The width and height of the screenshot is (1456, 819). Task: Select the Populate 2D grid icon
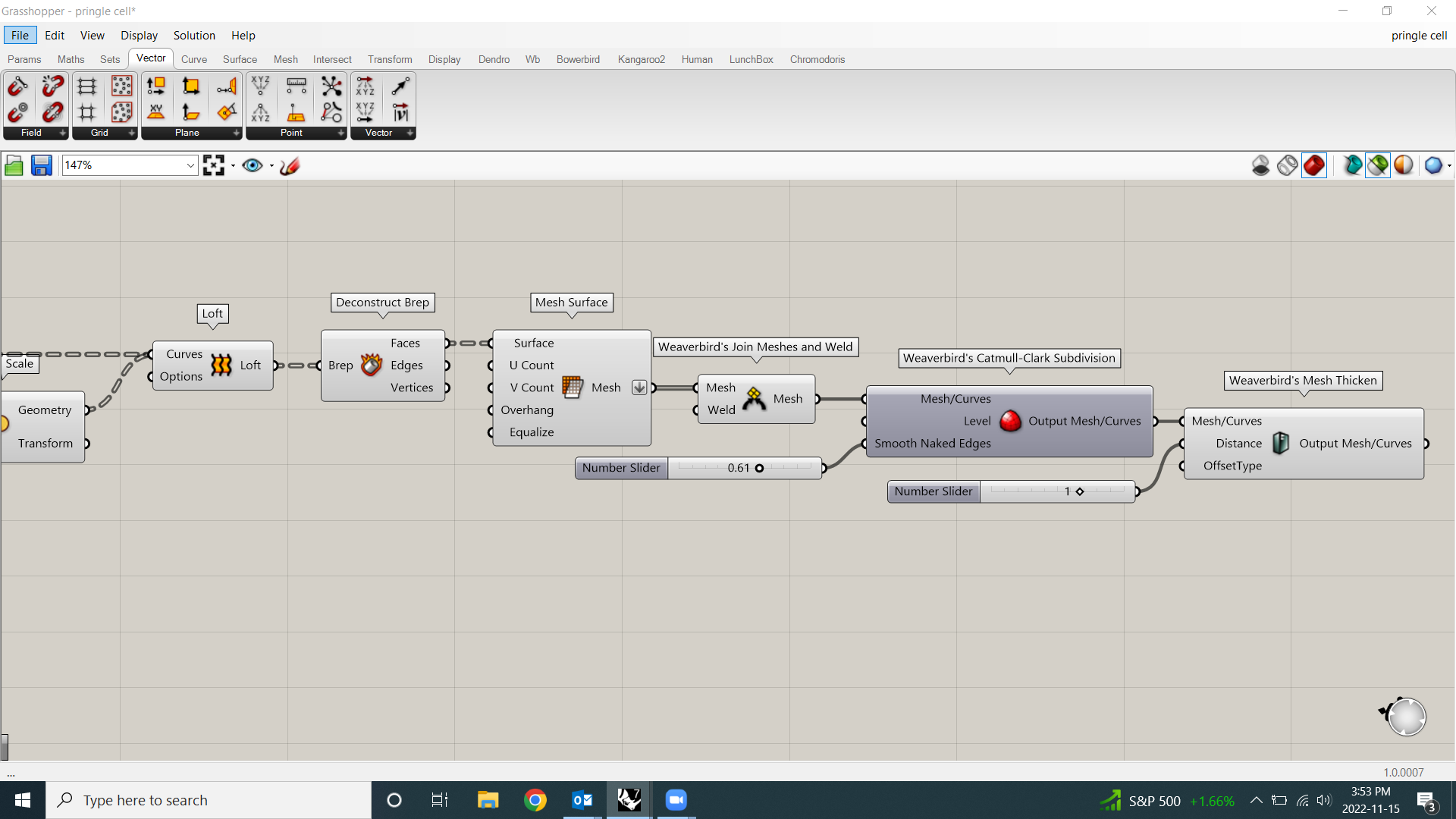pos(122,86)
